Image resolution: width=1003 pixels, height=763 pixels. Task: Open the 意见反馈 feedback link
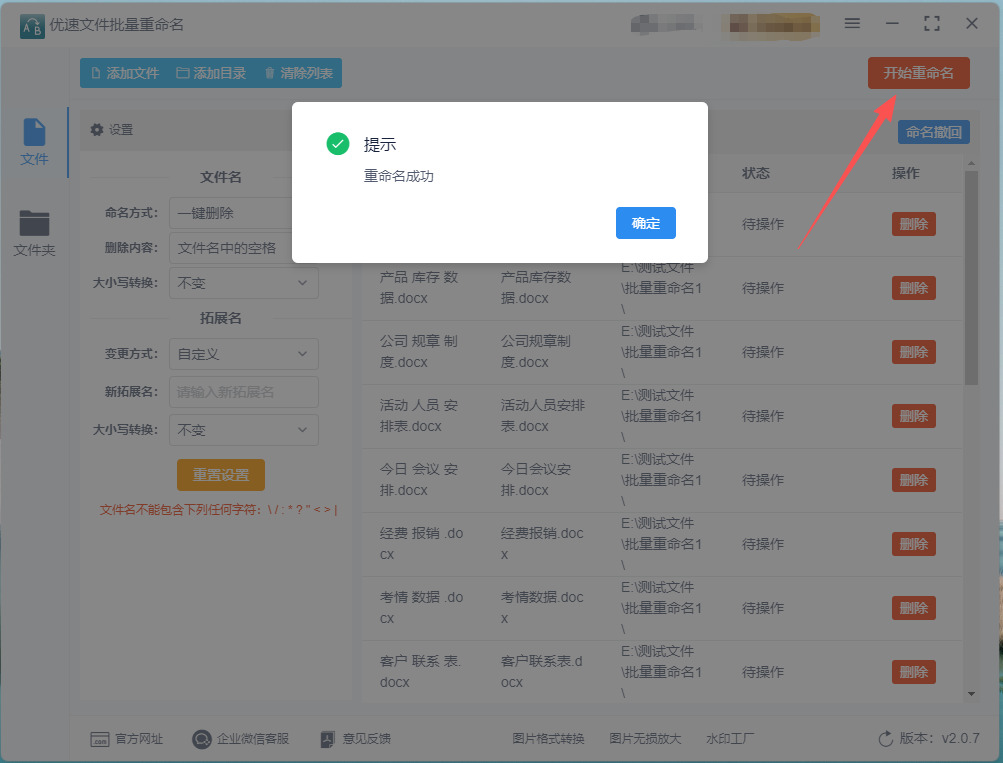[356, 739]
